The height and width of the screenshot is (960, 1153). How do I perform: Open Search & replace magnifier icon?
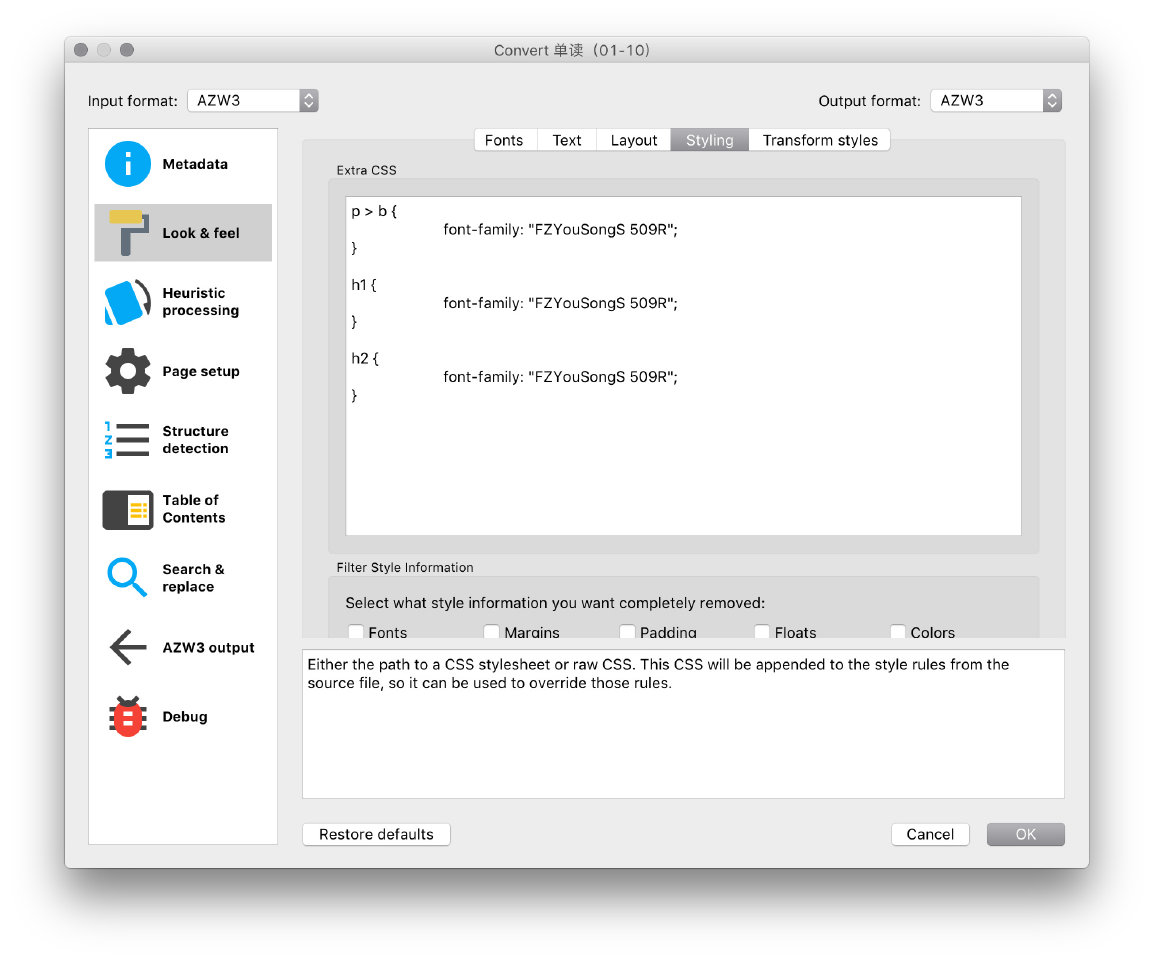pos(128,578)
